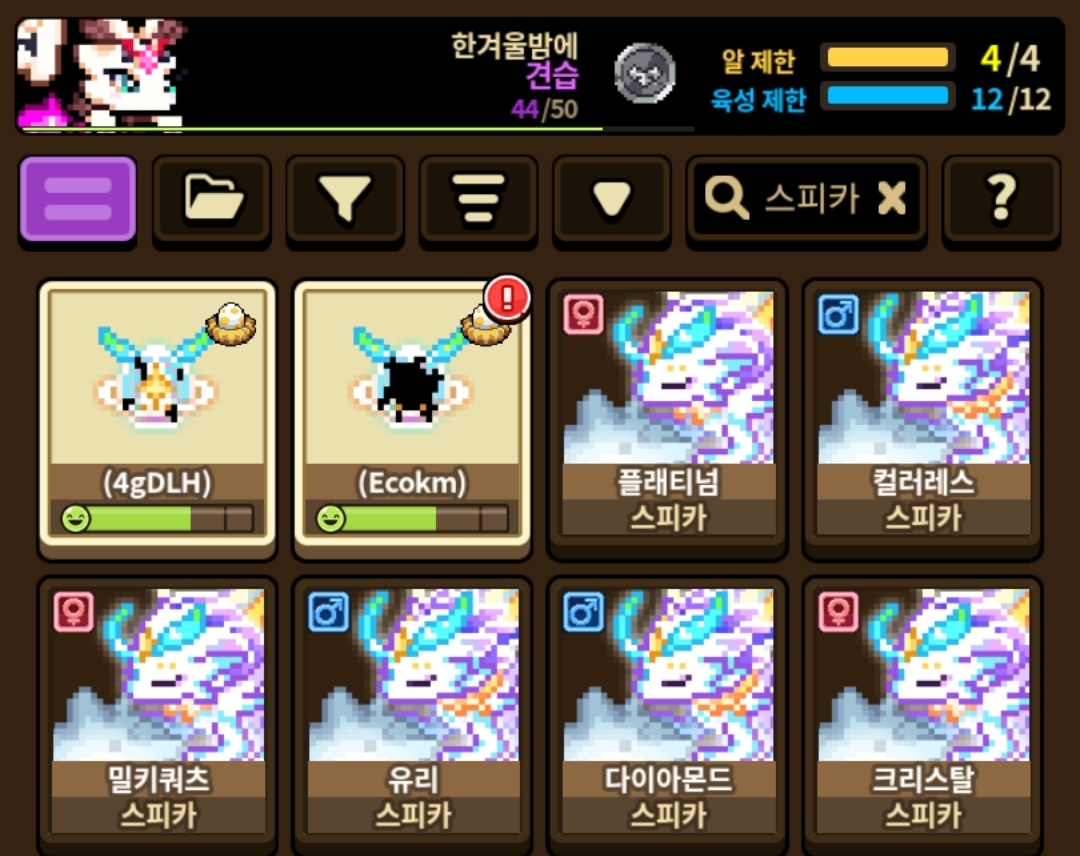Open the folder icon button
Image resolution: width=1080 pixels, height=856 pixels.
[211, 200]
